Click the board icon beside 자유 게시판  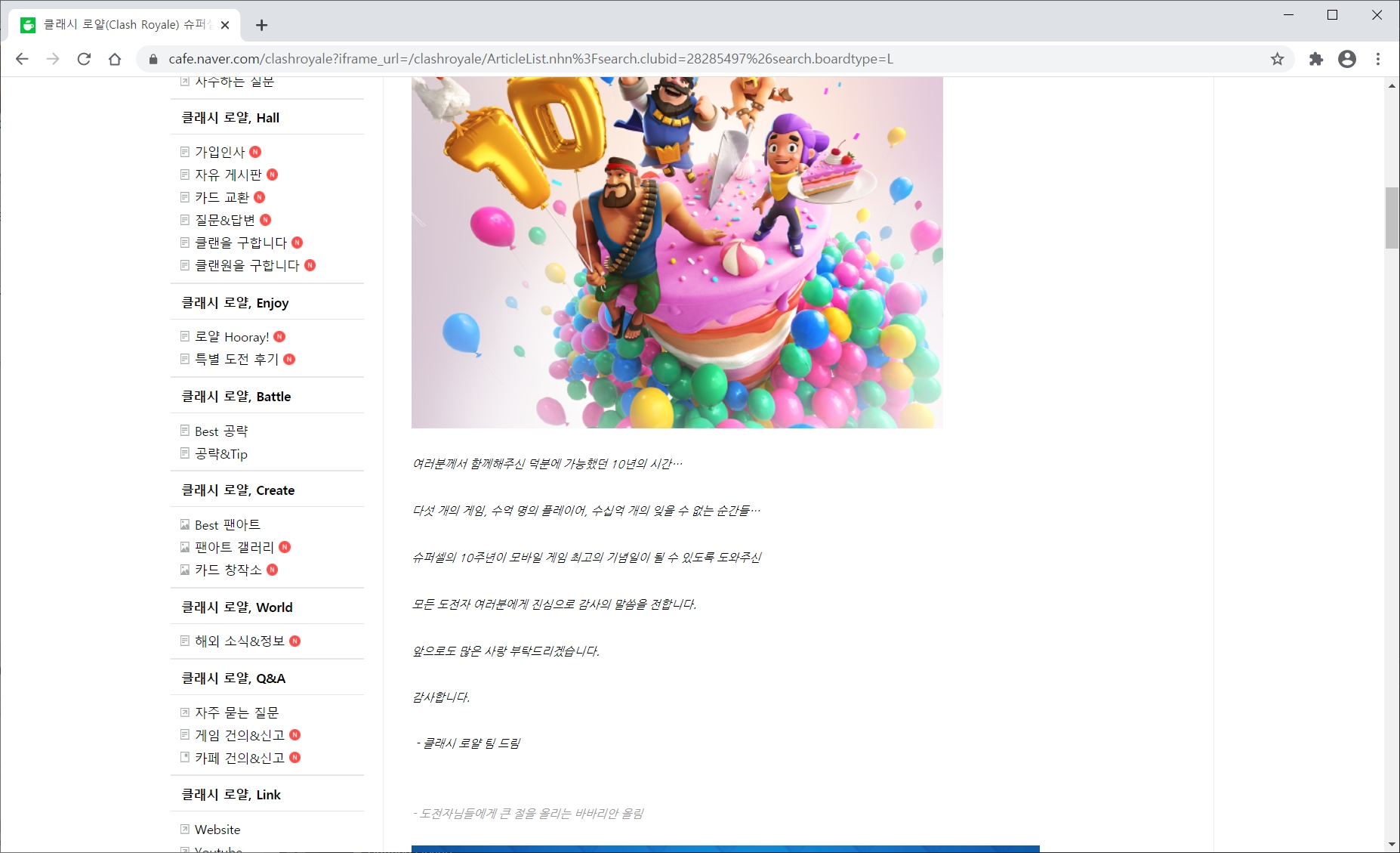click(185, 175)
